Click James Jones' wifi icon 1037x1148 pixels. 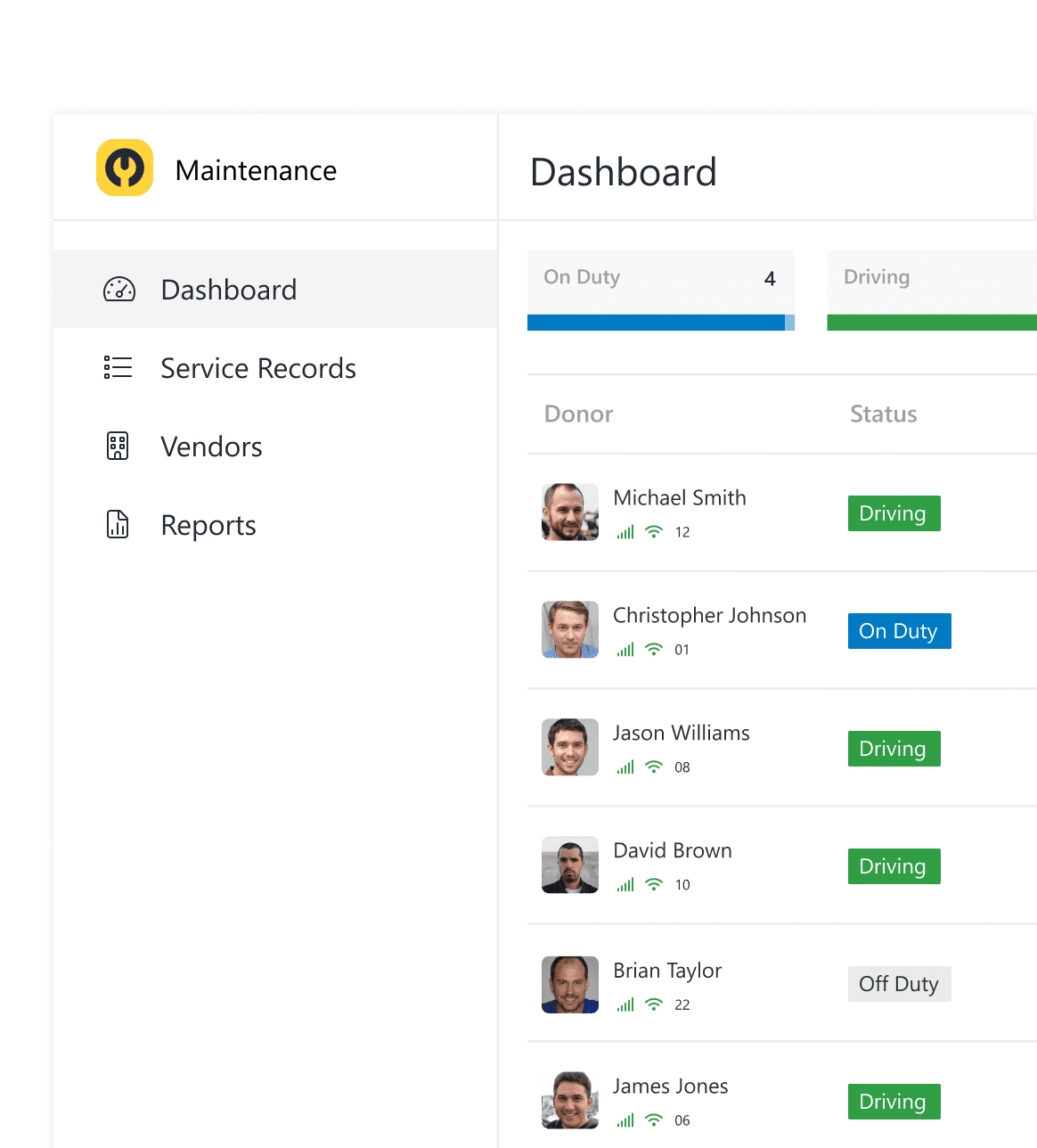pos(653,1119)
